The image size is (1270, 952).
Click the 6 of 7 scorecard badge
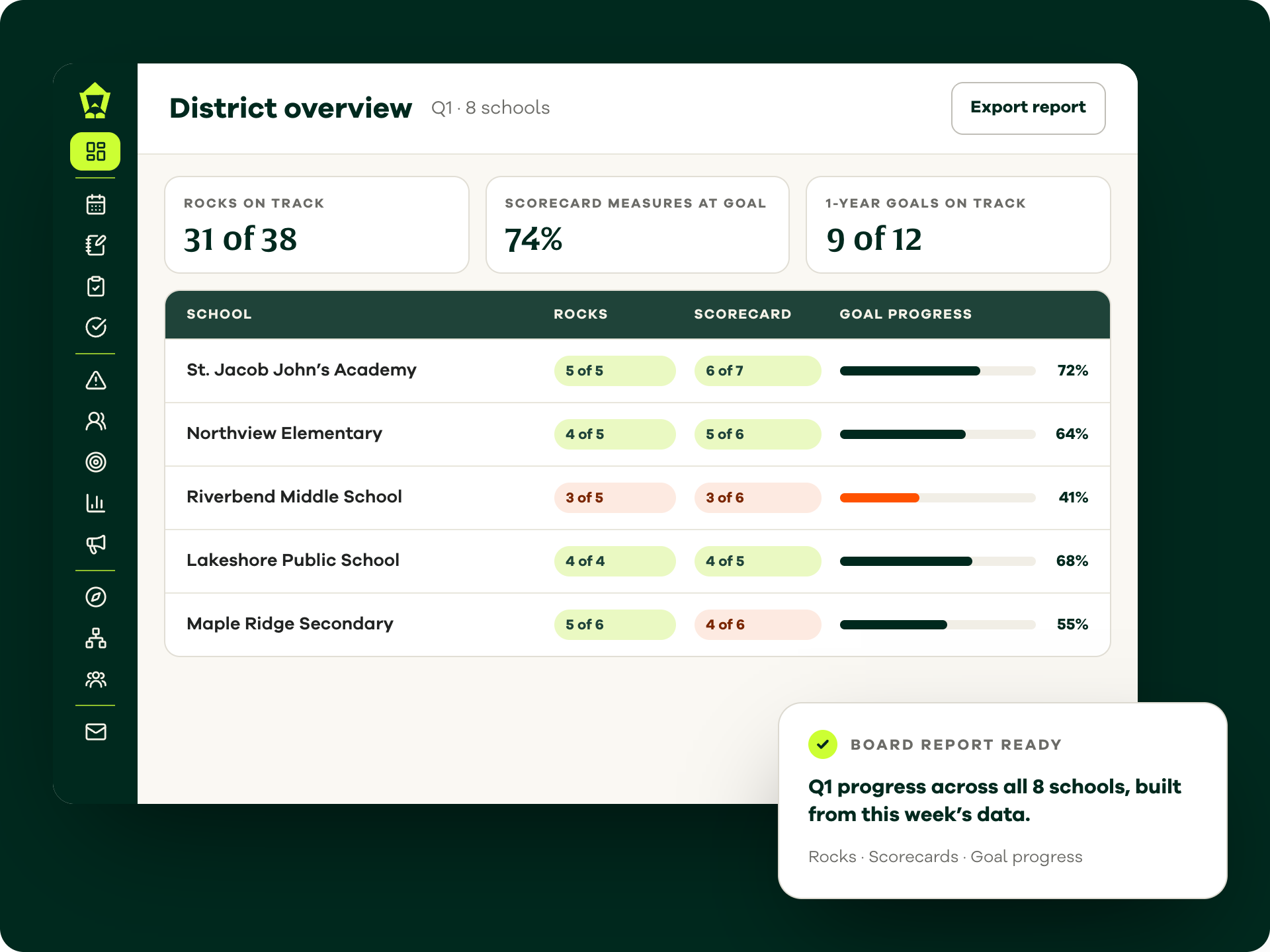pyautogui.click(x=758, y=371)
